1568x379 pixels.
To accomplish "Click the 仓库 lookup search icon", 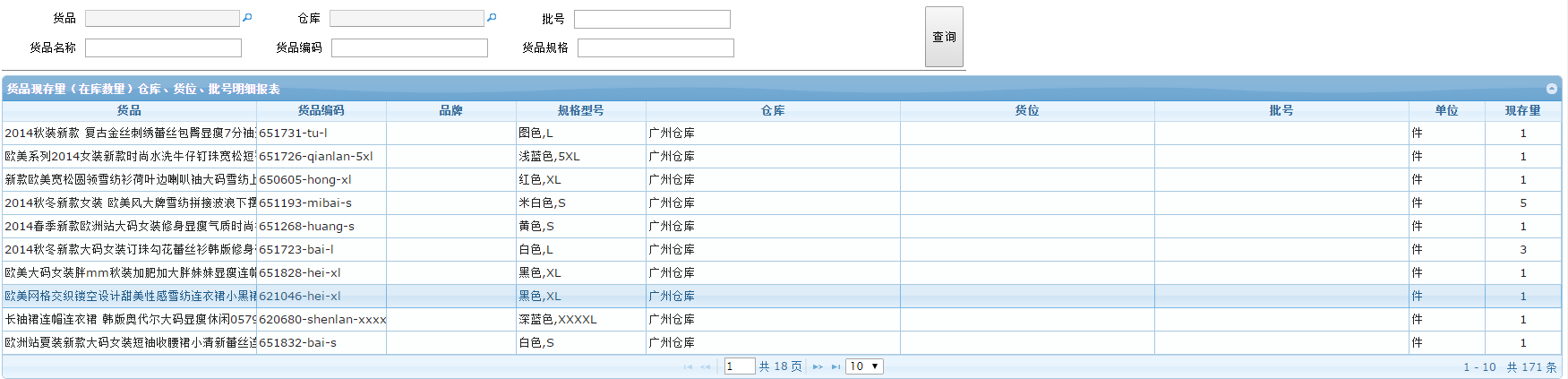I will 492,18.
